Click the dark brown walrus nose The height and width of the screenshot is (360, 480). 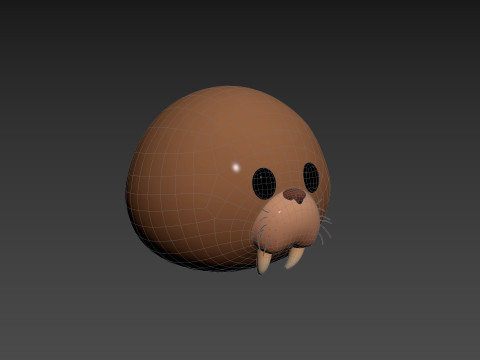pyautogui.click(x=294, y=195)
